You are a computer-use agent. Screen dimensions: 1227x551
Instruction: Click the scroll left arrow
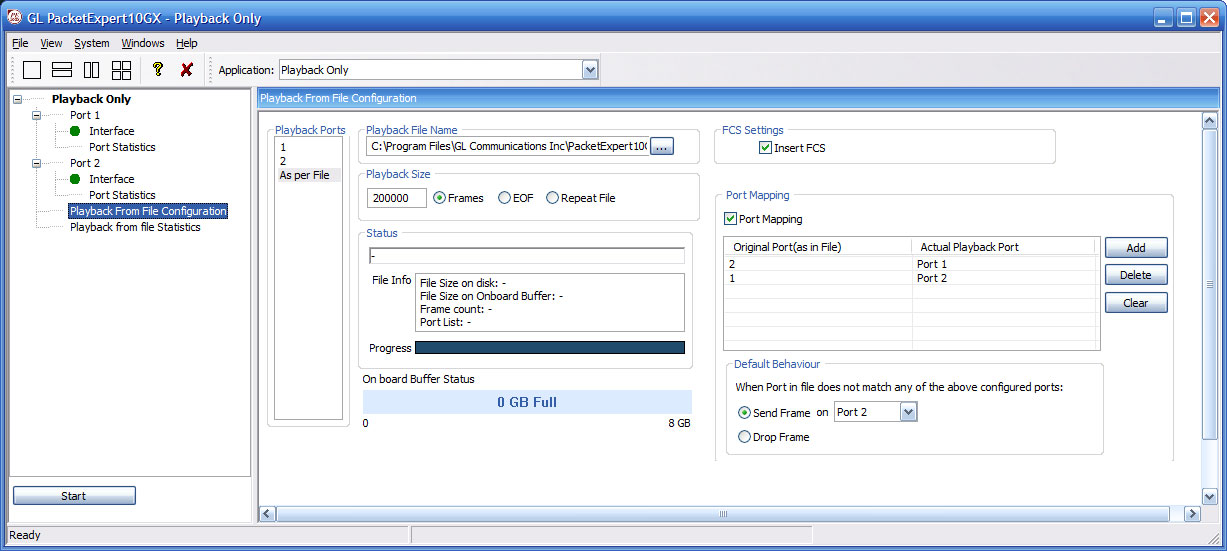point(267,514)
